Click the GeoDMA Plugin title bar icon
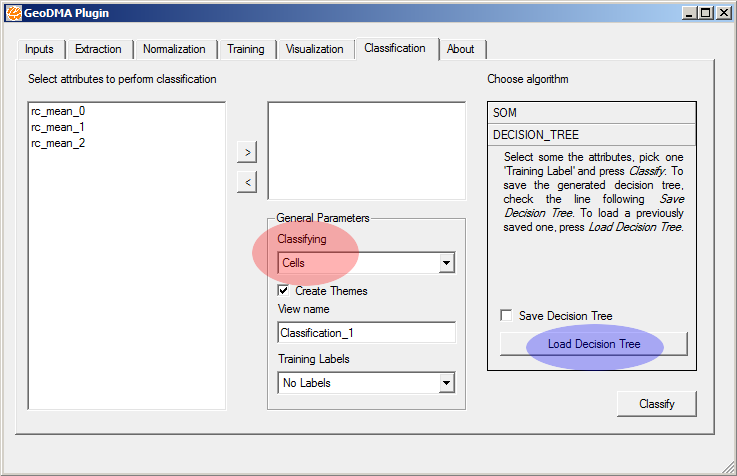The height and width of the screenshot is (476, 737). click(13, 13)
